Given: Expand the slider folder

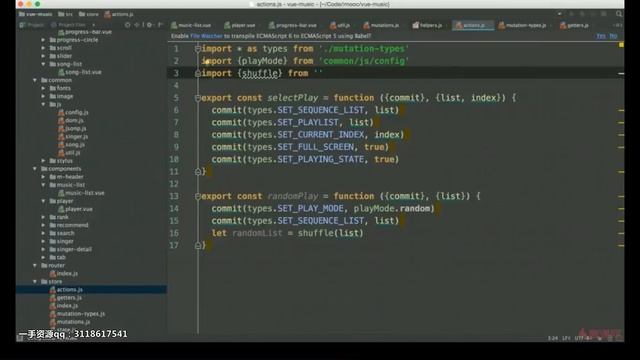Looking at the screenshot, I should tap(43, 56).
